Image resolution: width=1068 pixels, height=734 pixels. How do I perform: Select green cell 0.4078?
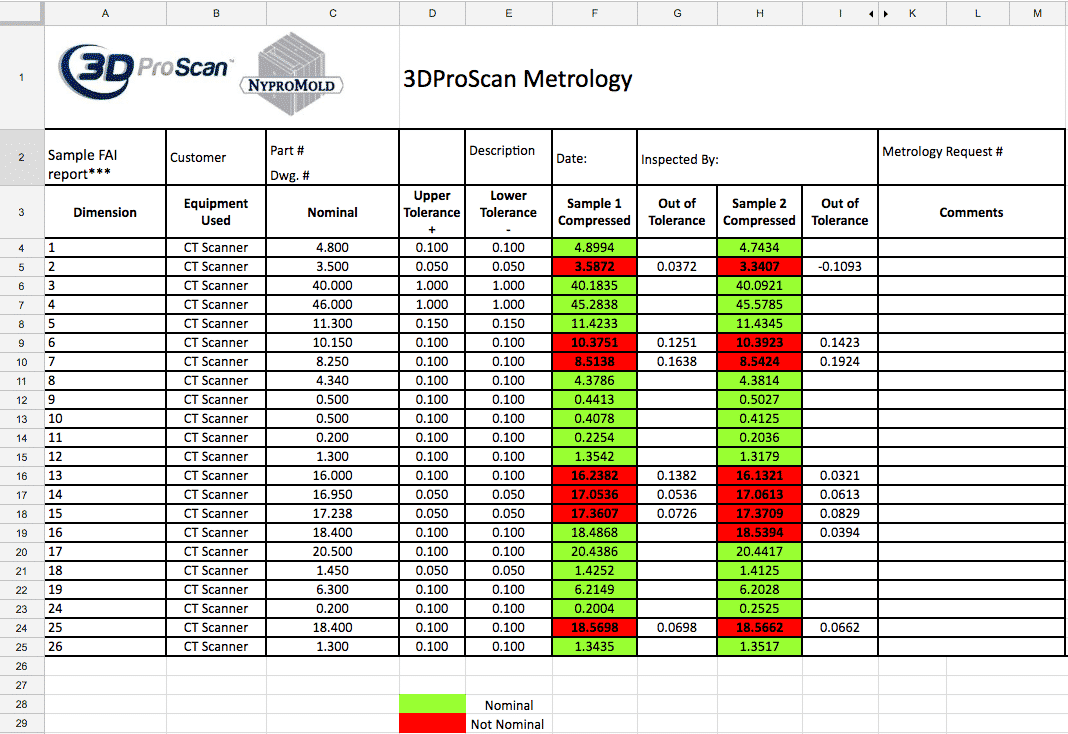(595, 419)
